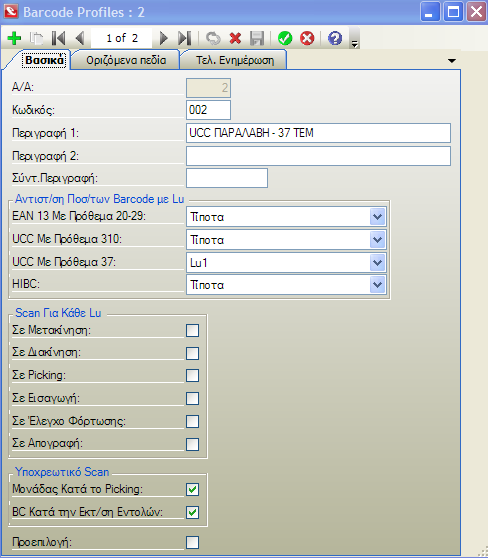This screenshot has height=558, width=488.
Task: Expand the UCC Με Πρόθεμα 37 dropdown
Action: tap(377, 263)
